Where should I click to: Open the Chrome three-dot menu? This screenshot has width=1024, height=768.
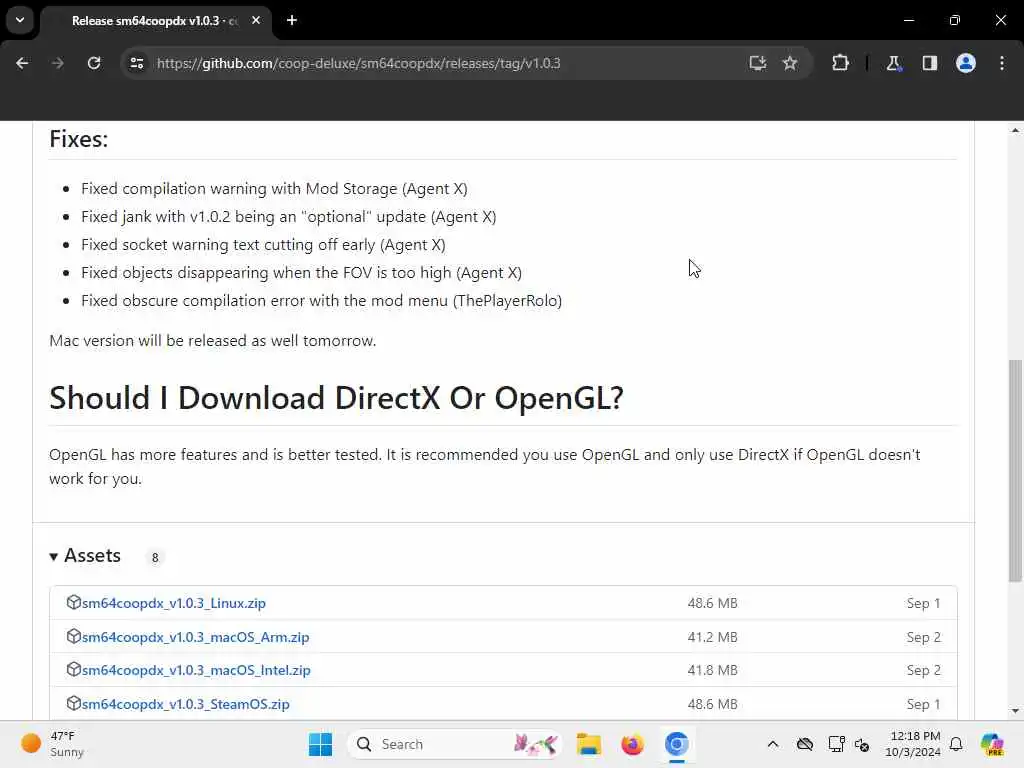point(1002,63)
